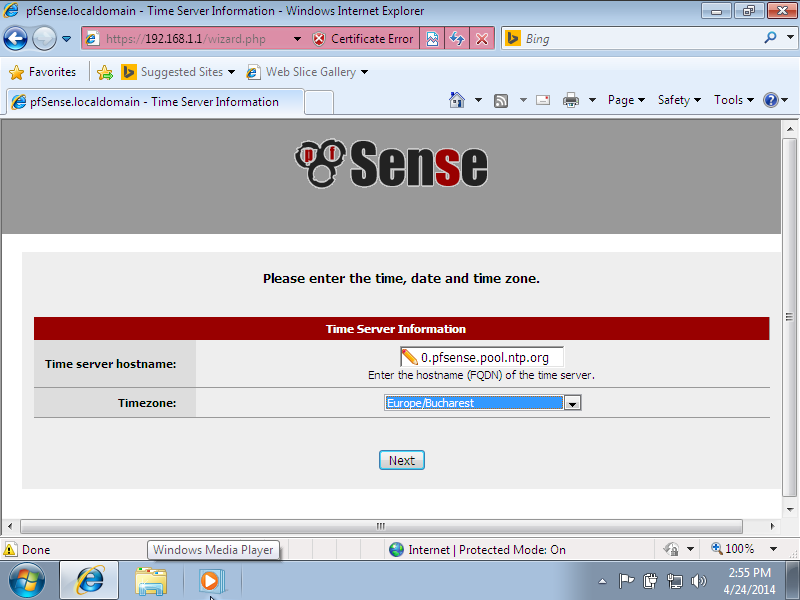Viewport: 800px width, 600px height.
Task: Click the status bar privacy report icon
Action: [671, 549]
